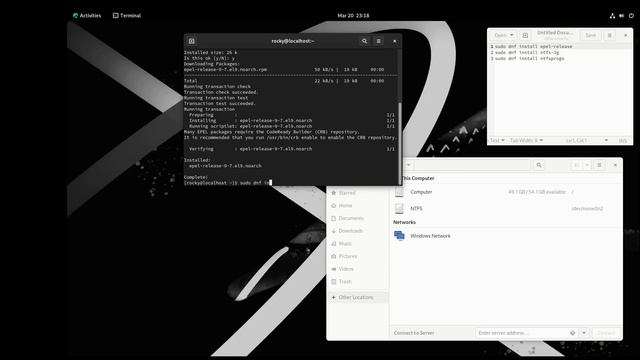
Task: Click the Terminal vertical scrollbar
Action: [400, 143]
